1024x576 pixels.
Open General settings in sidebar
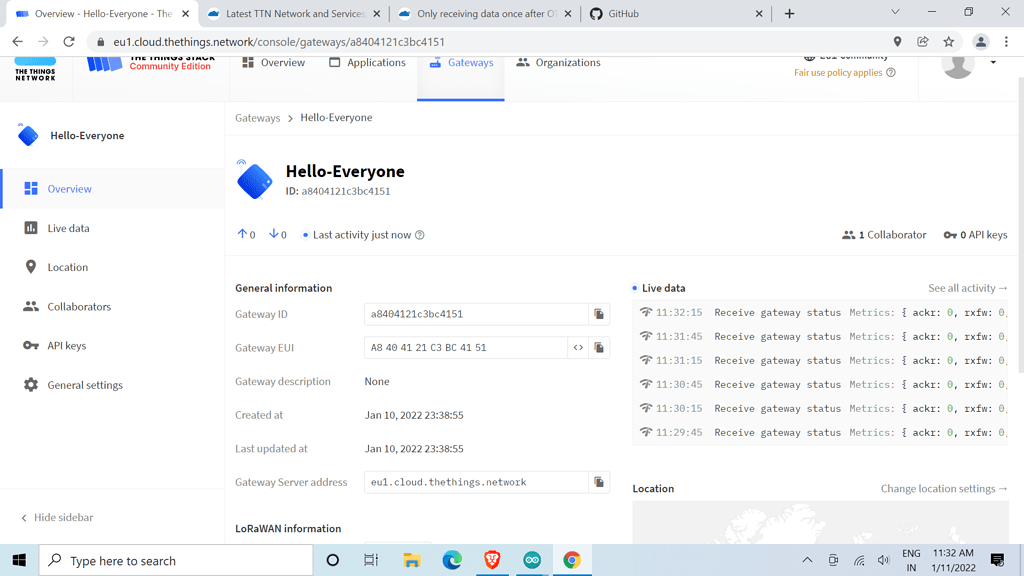click(x=85, y=385)
